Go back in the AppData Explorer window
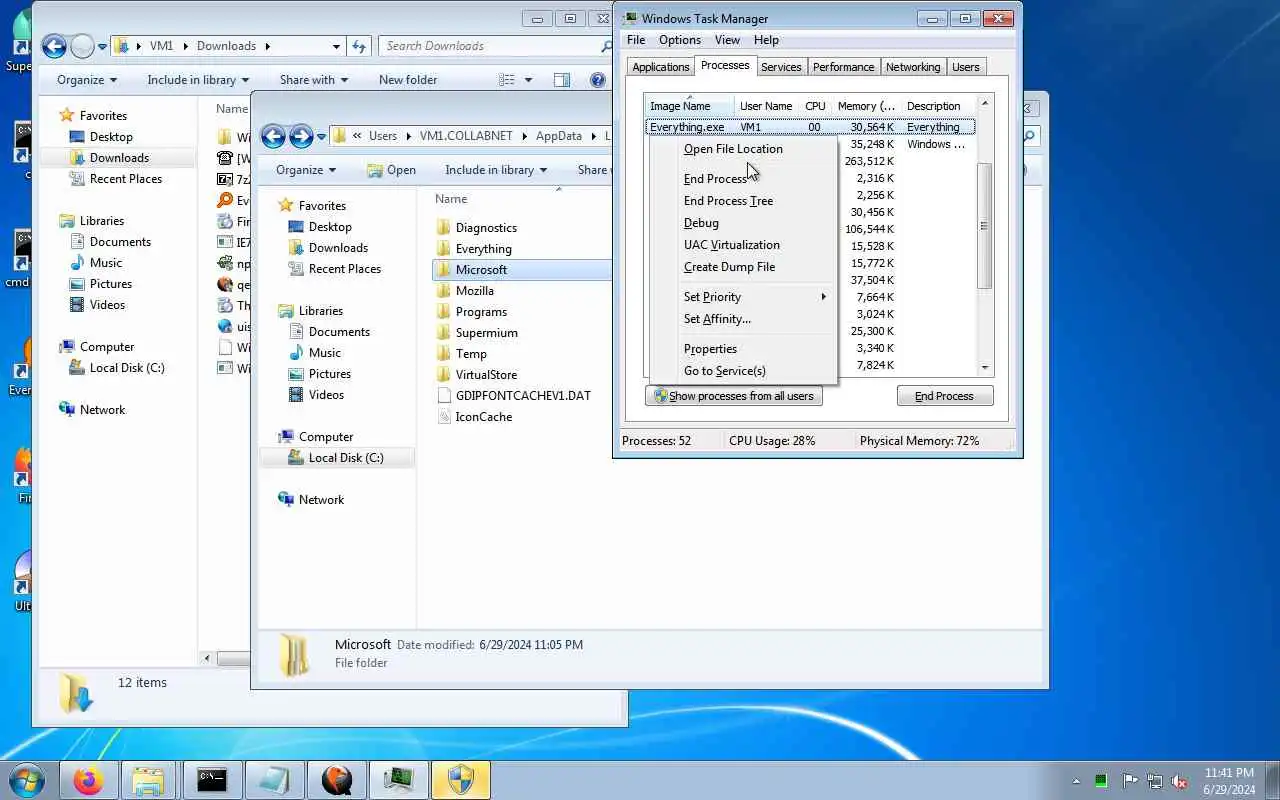1280x800 pixels. click(273, 136)
